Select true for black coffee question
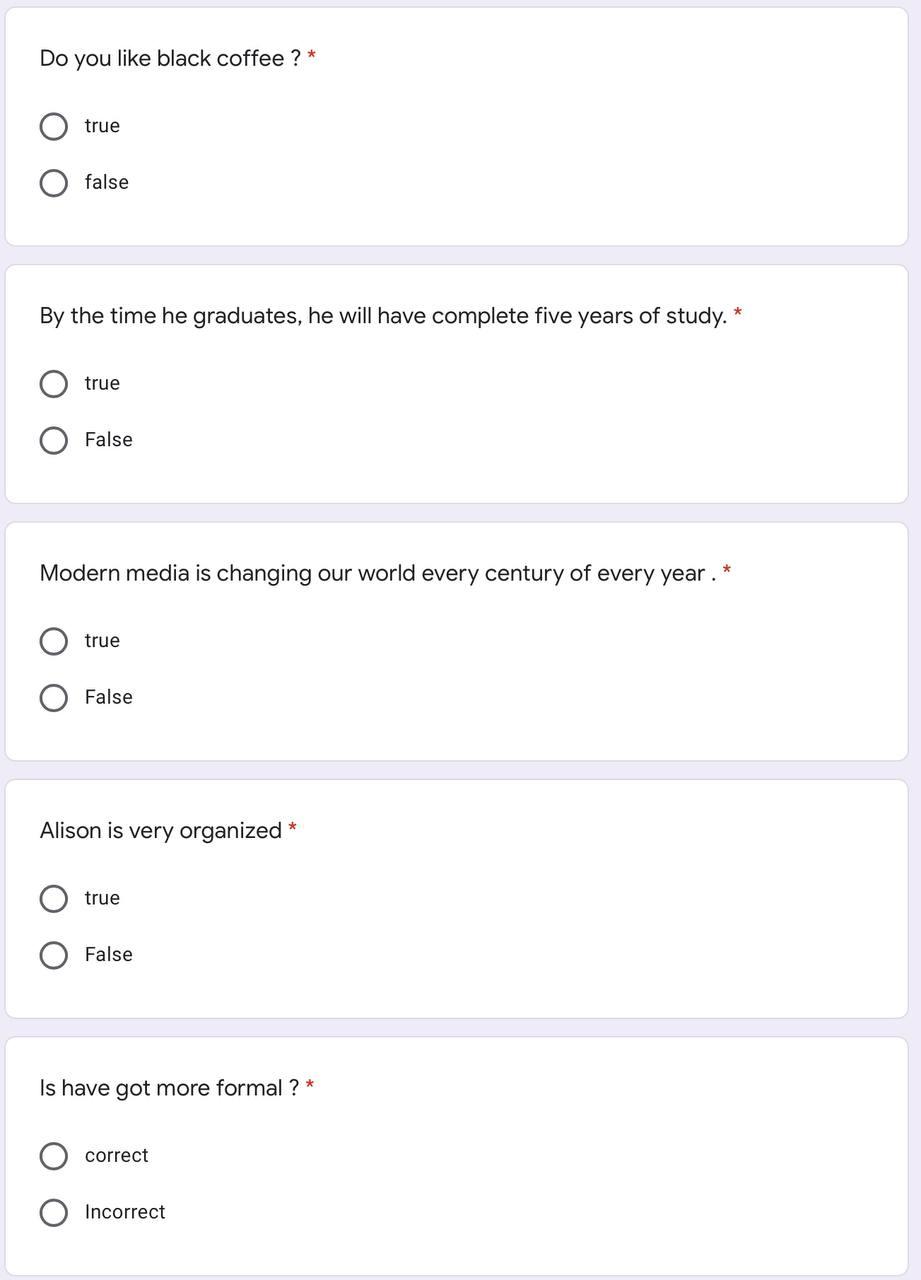 pos(54,127)
